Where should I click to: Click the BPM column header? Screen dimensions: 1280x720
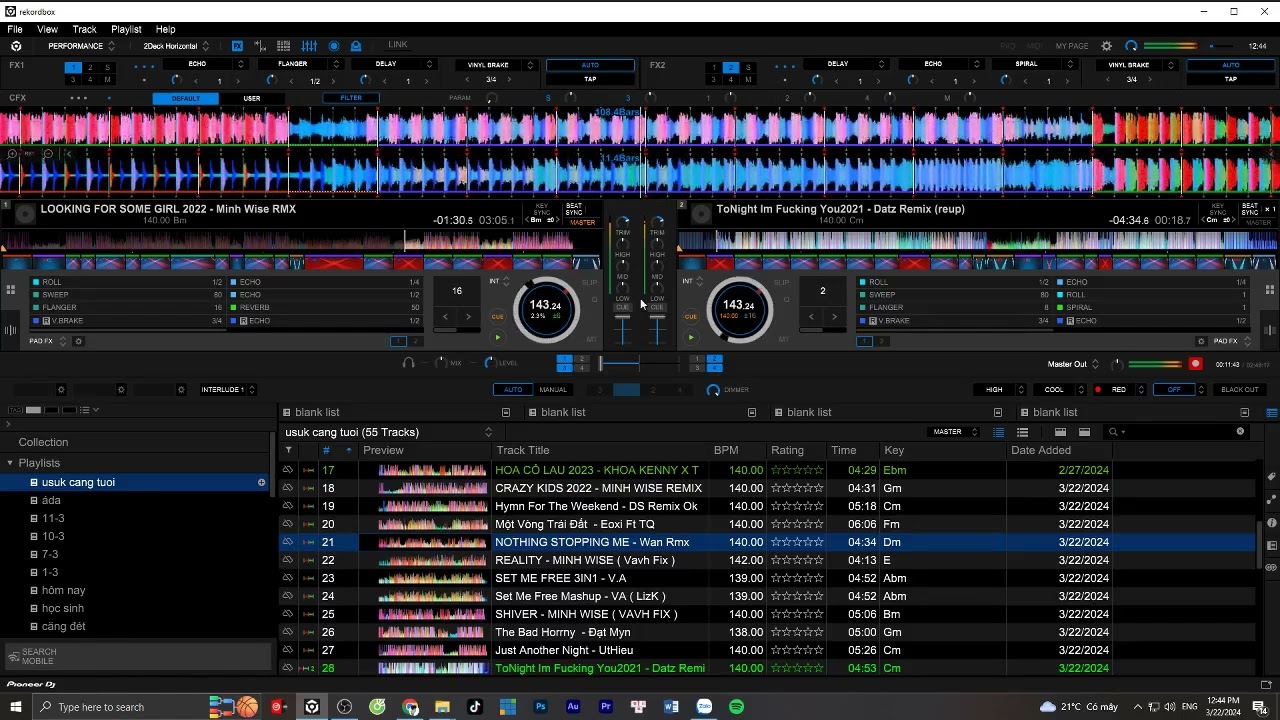[x=726, y=450]
